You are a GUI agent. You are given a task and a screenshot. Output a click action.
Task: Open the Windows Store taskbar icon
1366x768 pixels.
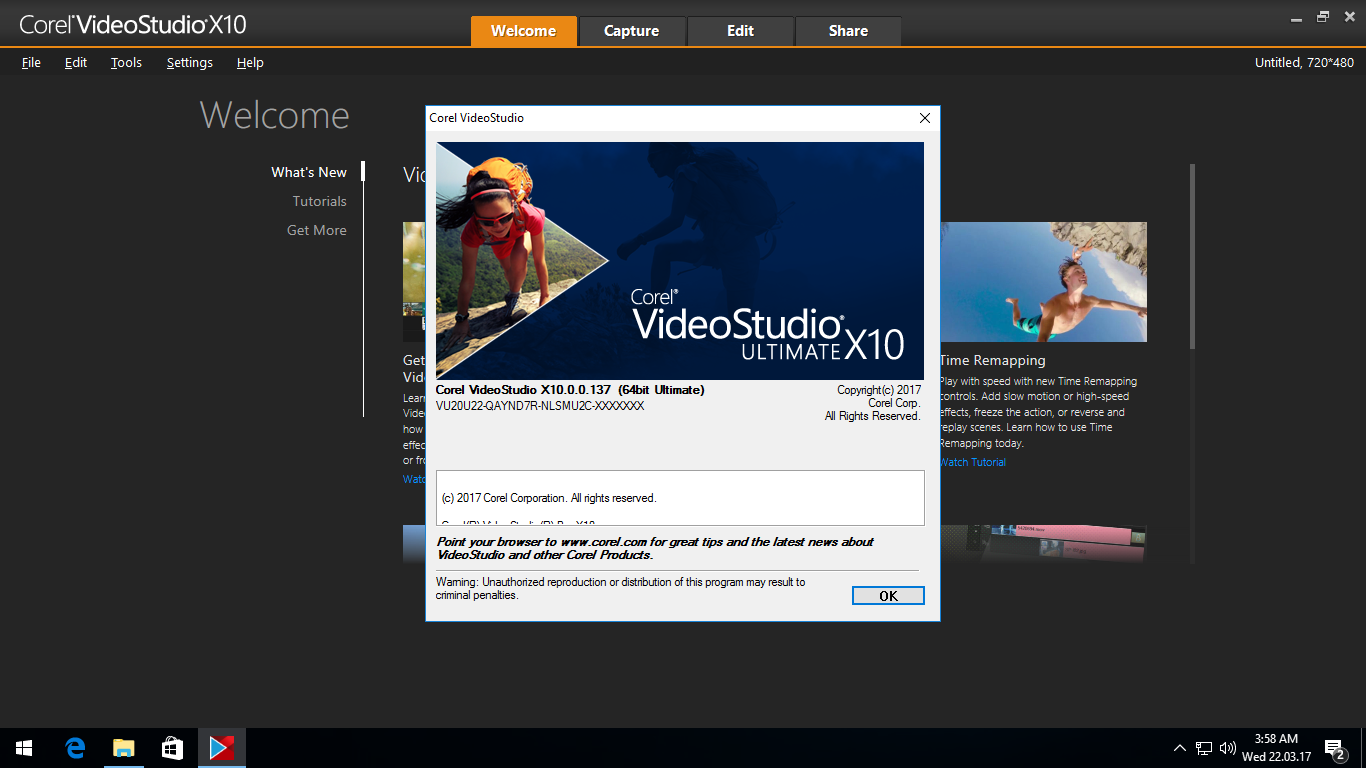pyautogui.click(x=172, y=748)
